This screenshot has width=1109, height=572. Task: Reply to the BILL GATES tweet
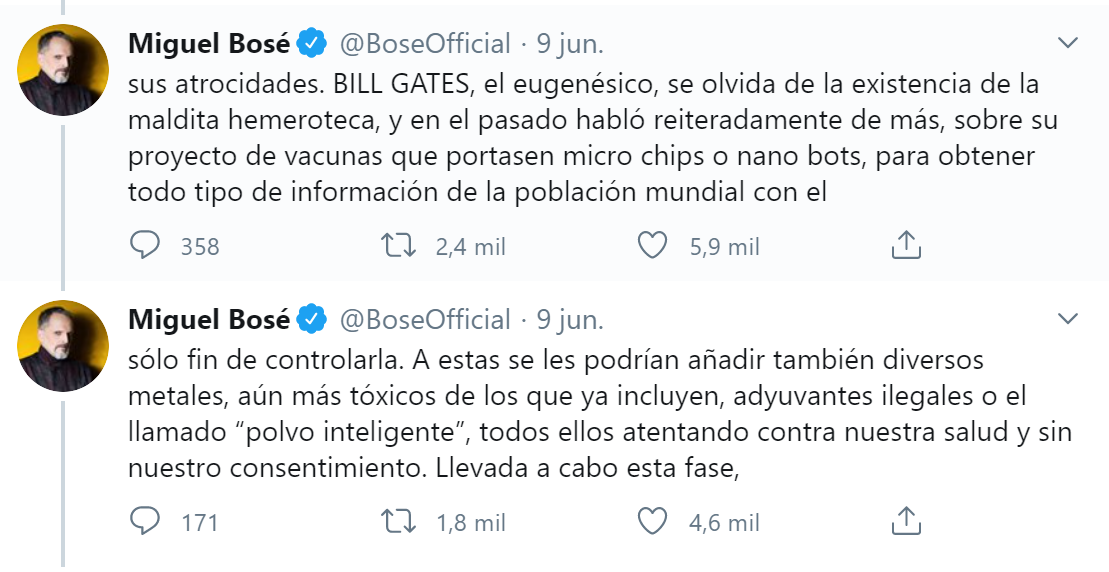click(146, 246)
